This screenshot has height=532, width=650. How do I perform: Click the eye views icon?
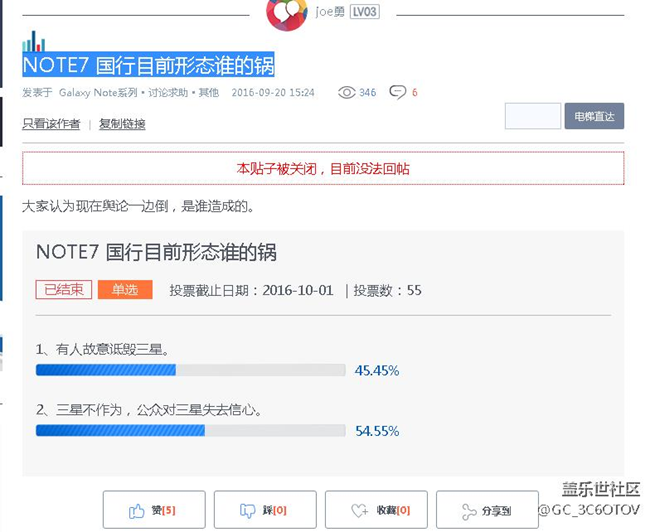347,92
